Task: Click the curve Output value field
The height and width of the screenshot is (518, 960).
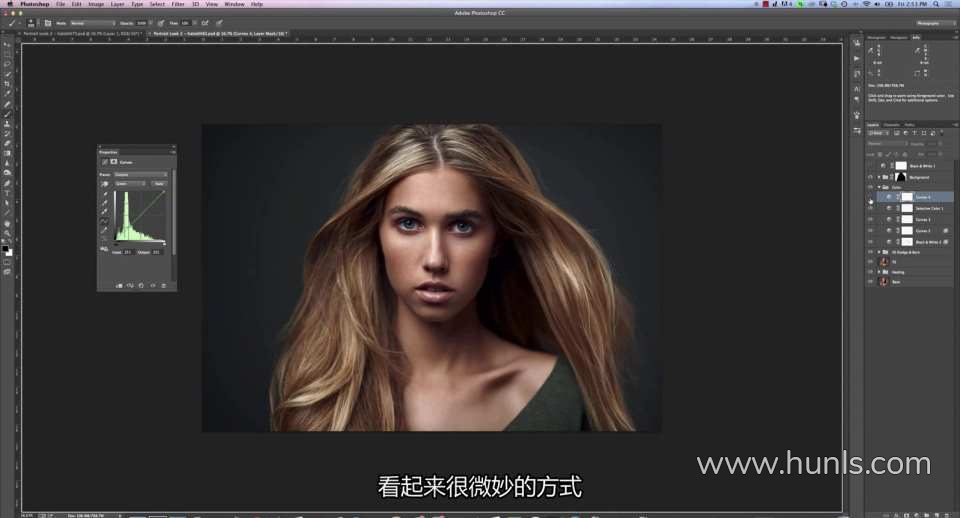Action: pos(156,252)
